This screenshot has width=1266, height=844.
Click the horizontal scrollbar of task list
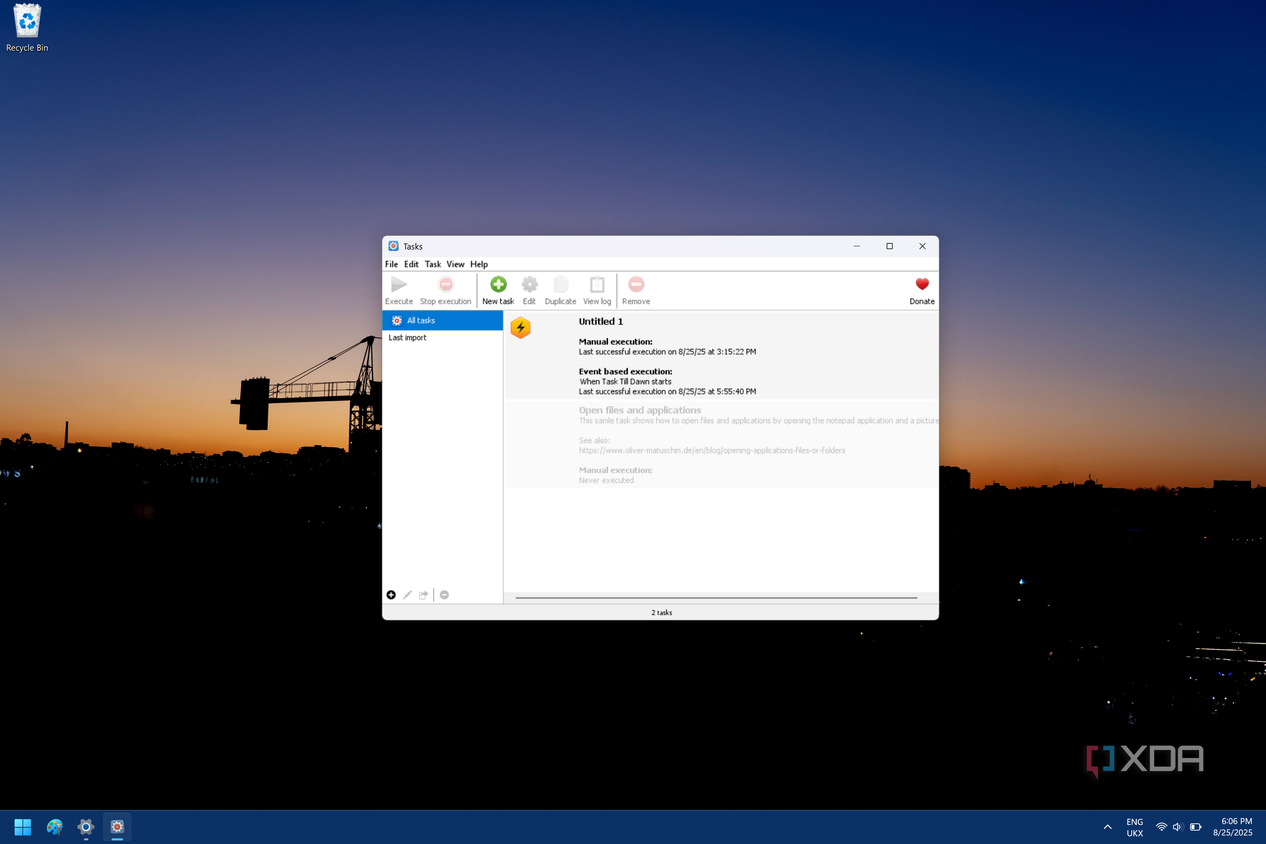pyautogui.click(x=716, y=598)
